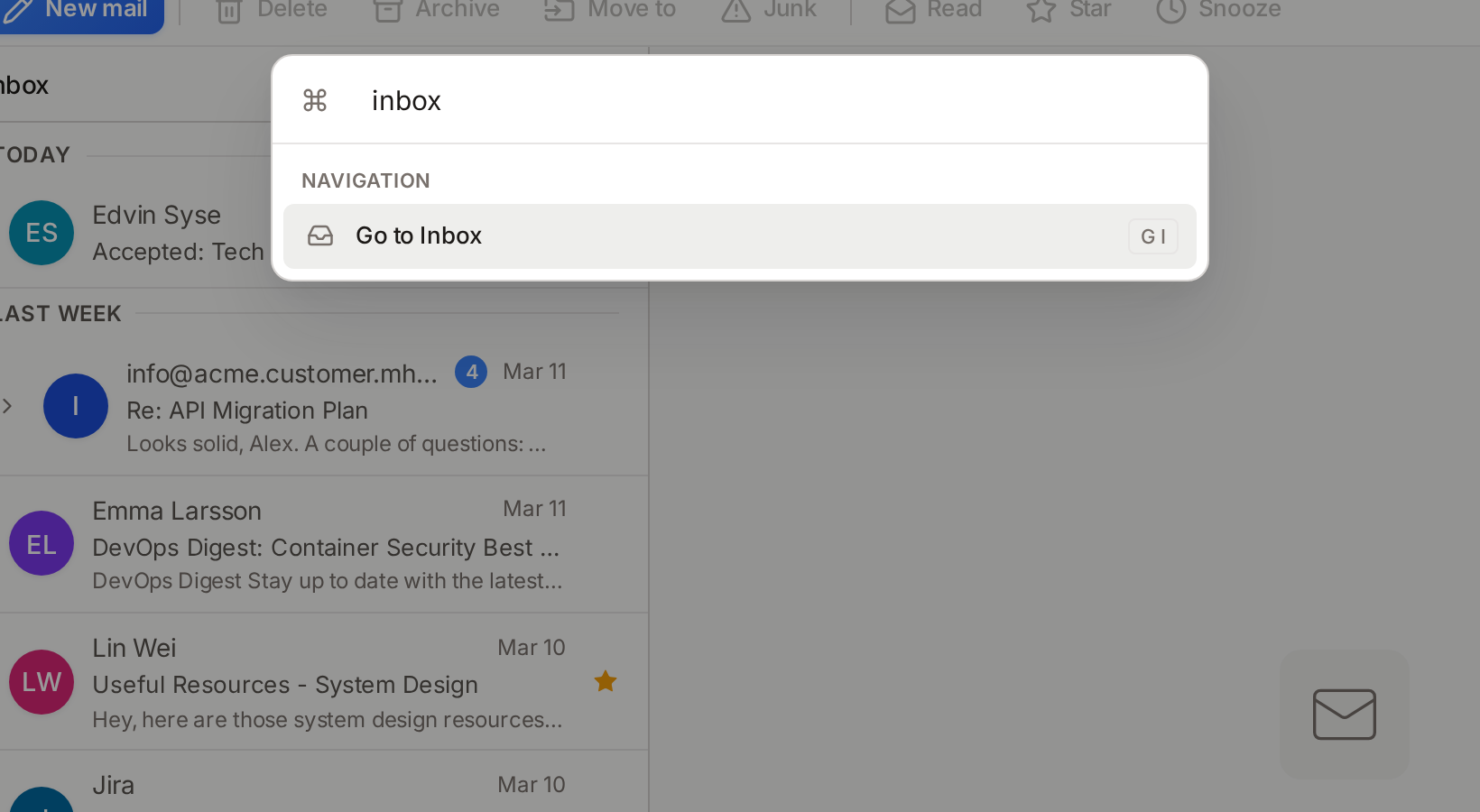1480x812 pixels.
Task: Toggle the gold star on Lin Wei email
Action: [x=606, y=681]
